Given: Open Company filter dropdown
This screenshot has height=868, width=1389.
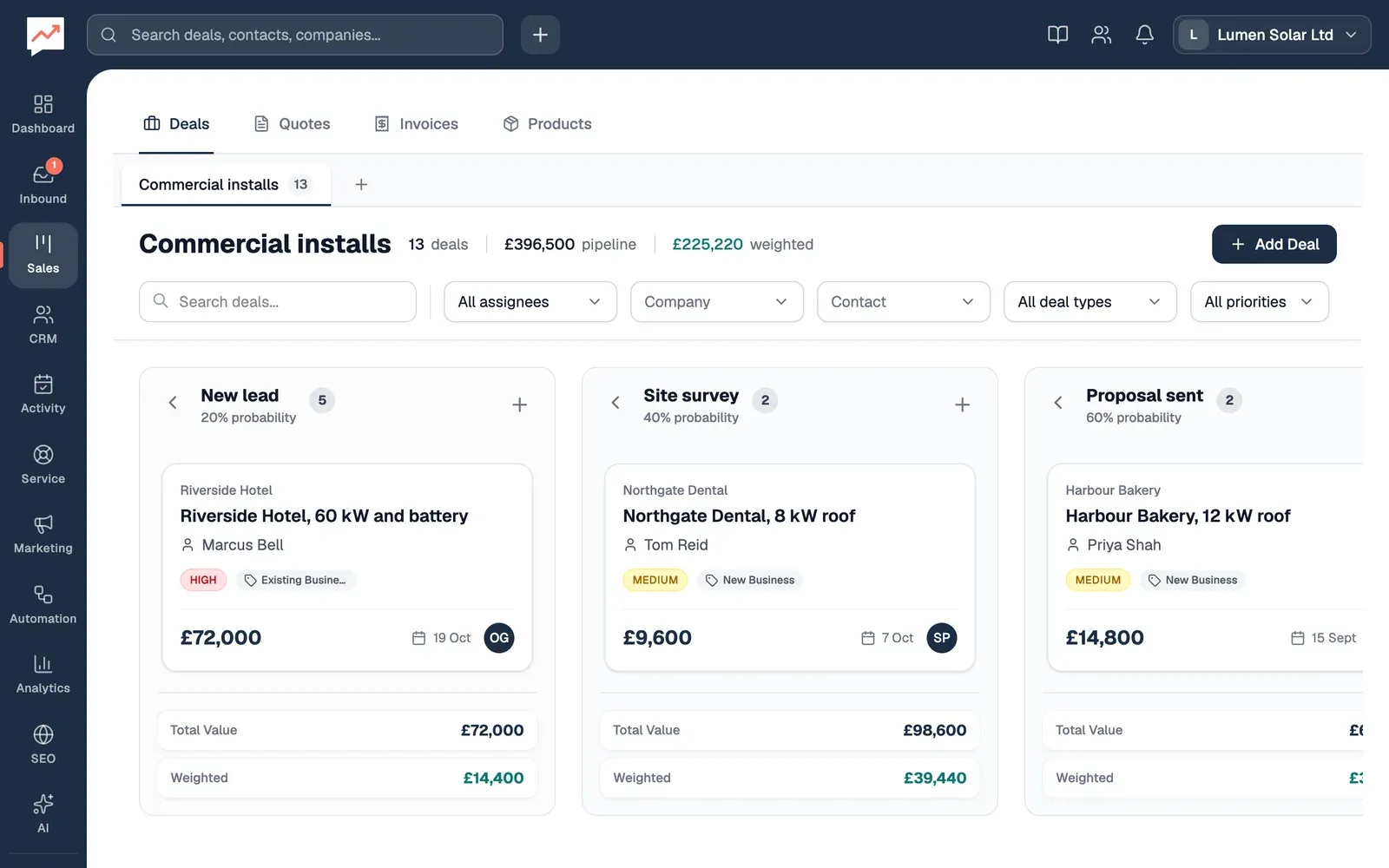Looking at the screenshot, I should [717, 302].
